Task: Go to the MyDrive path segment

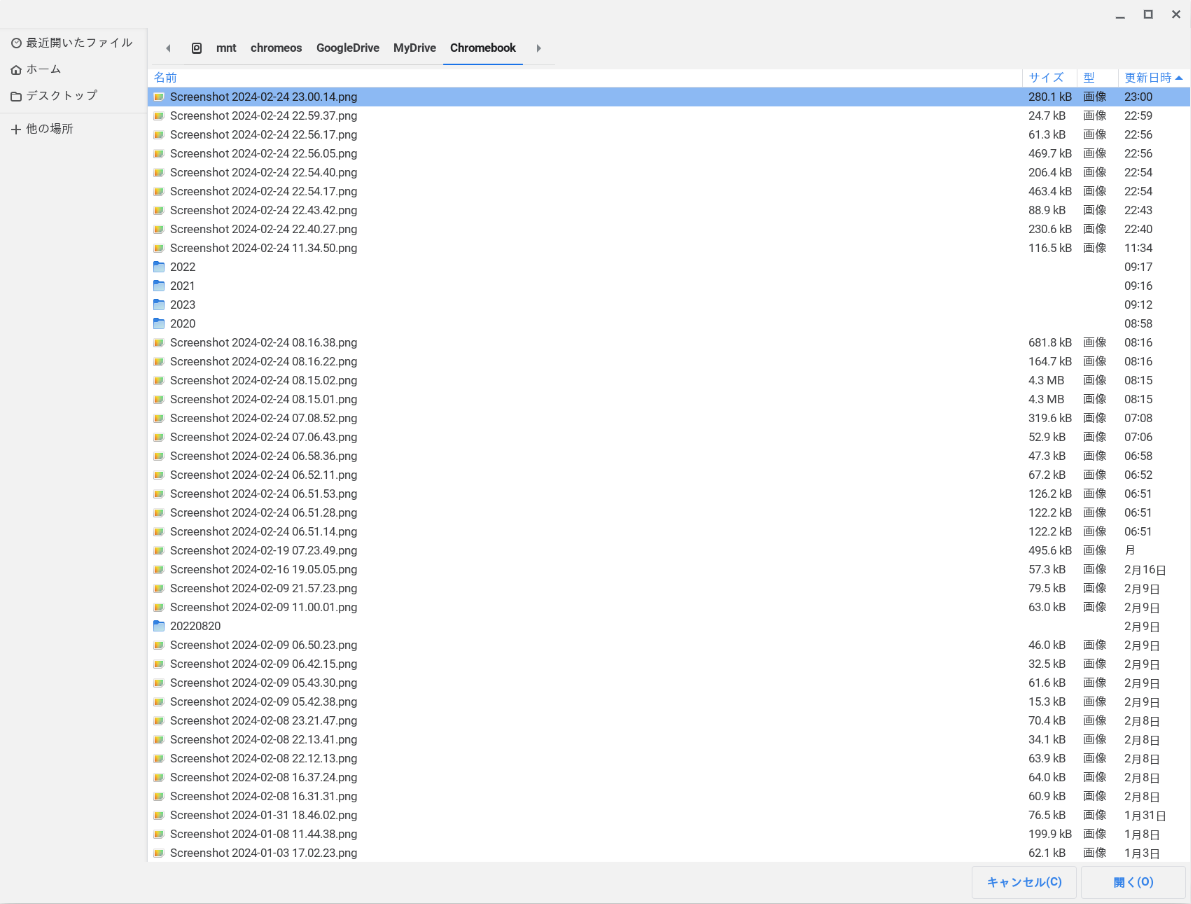Action: tap(414, 48)
